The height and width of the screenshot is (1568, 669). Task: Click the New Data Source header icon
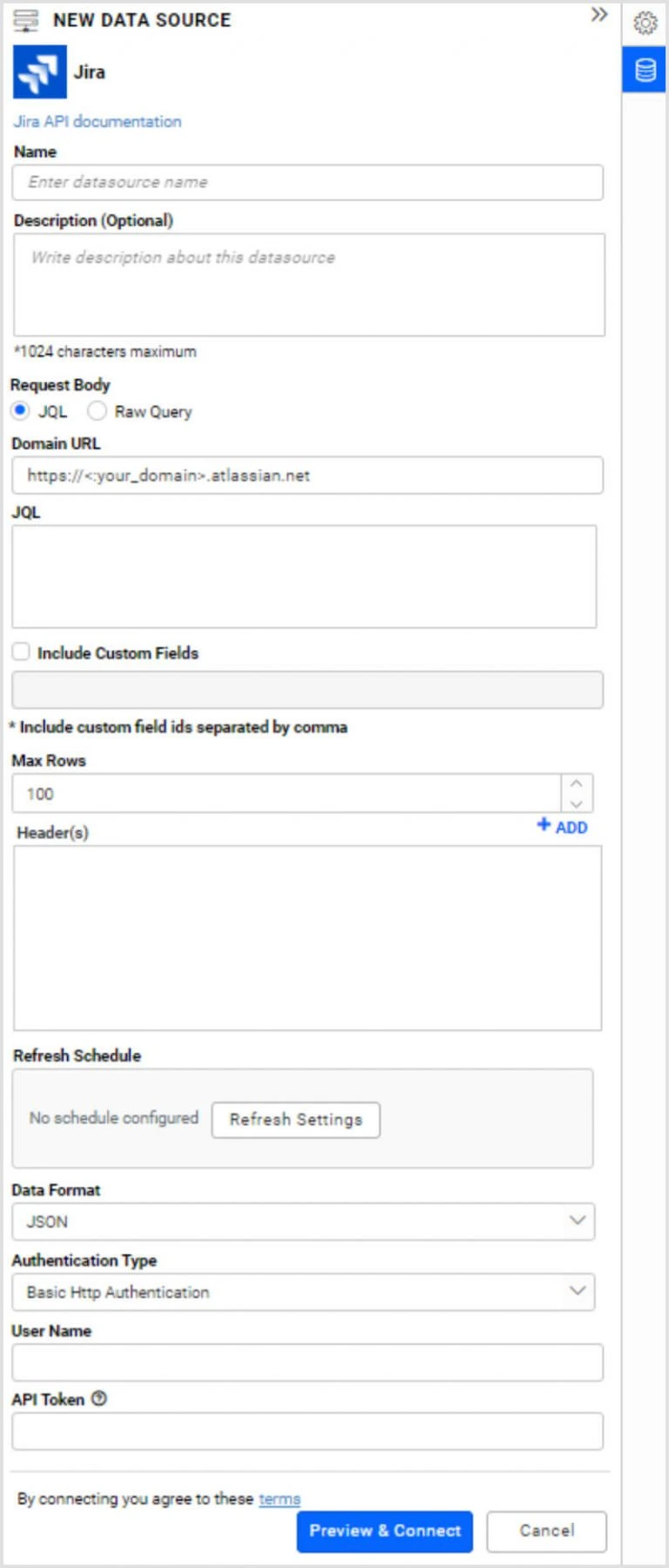click(26, 20)
